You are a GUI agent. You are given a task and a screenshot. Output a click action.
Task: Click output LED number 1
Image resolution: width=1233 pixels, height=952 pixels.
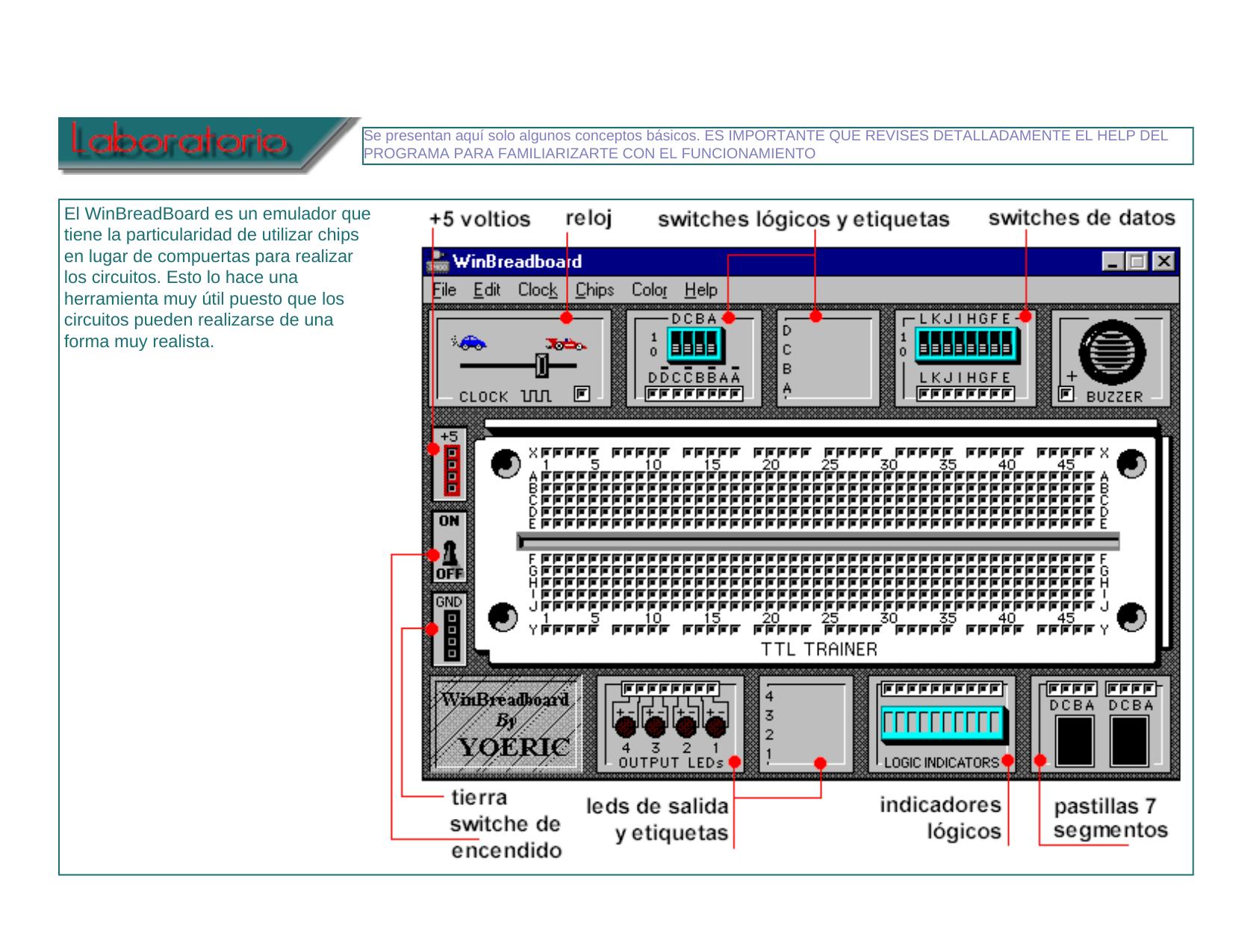pyautogui.click(x=715, y=727)
